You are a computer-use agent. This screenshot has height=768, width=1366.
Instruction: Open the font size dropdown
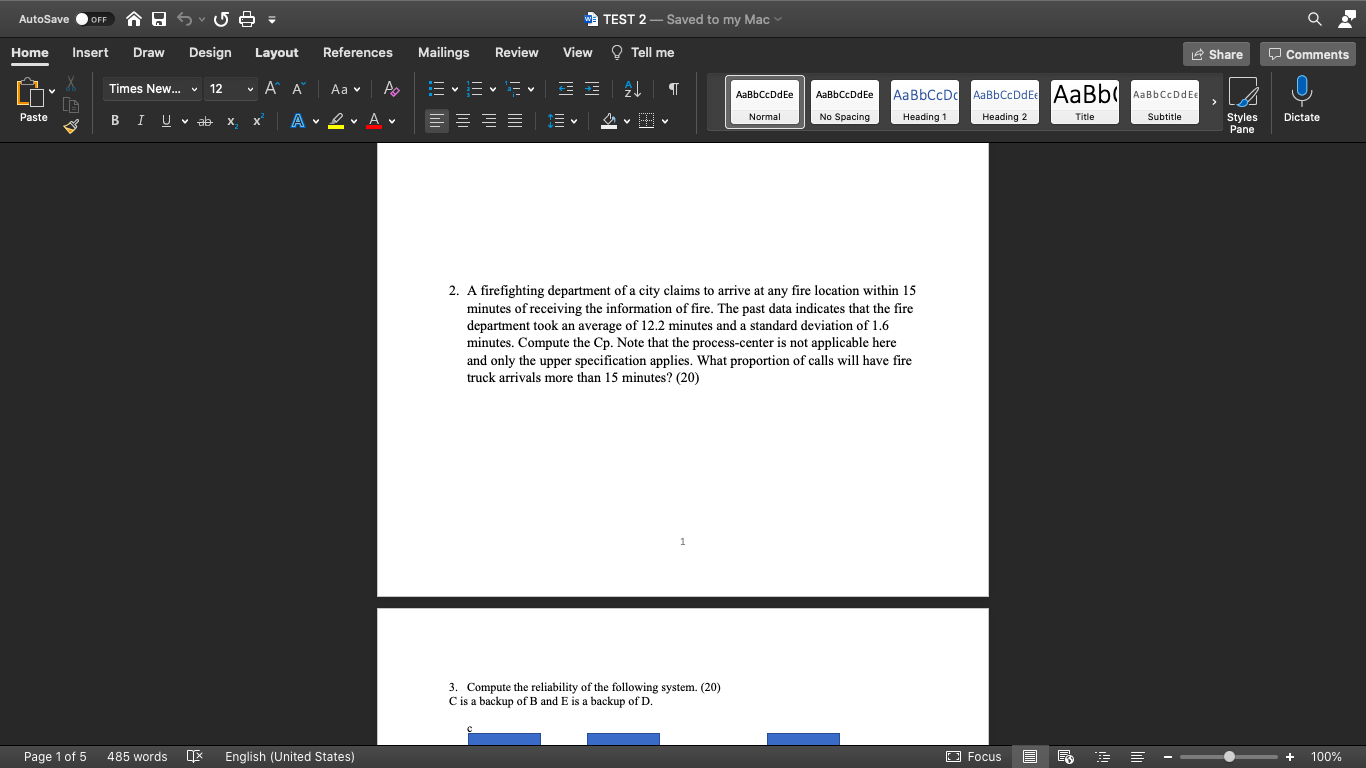231,89
